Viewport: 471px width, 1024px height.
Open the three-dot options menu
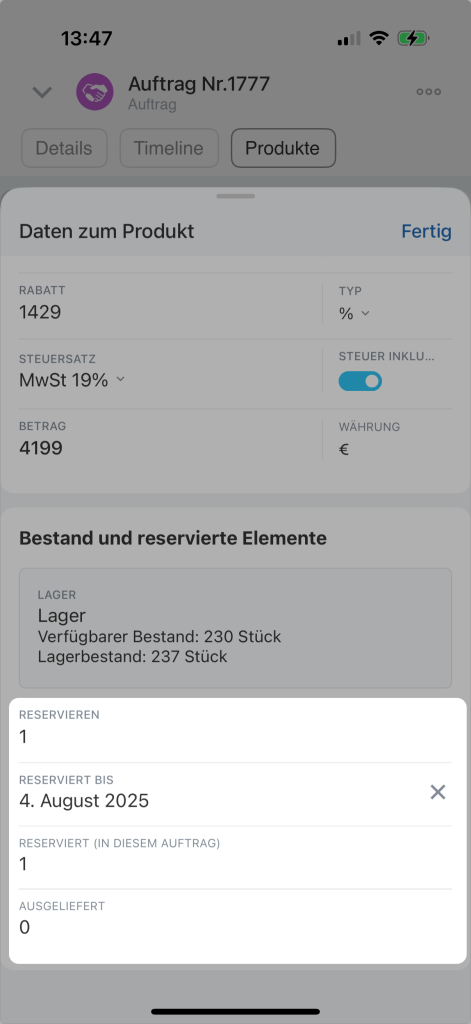coord(429,91)
